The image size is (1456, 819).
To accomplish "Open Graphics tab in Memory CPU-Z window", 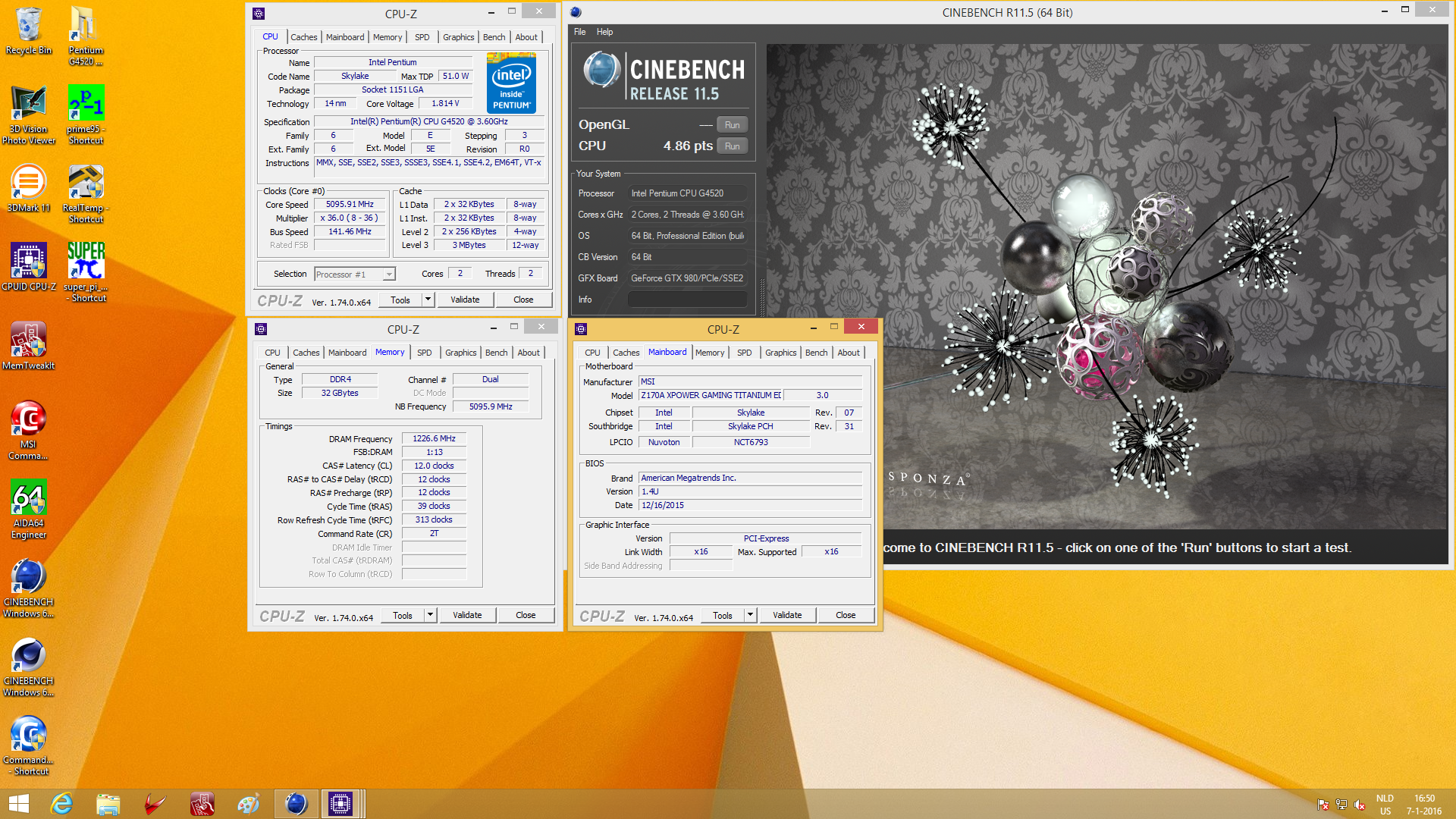I will [x=461, y=353].
